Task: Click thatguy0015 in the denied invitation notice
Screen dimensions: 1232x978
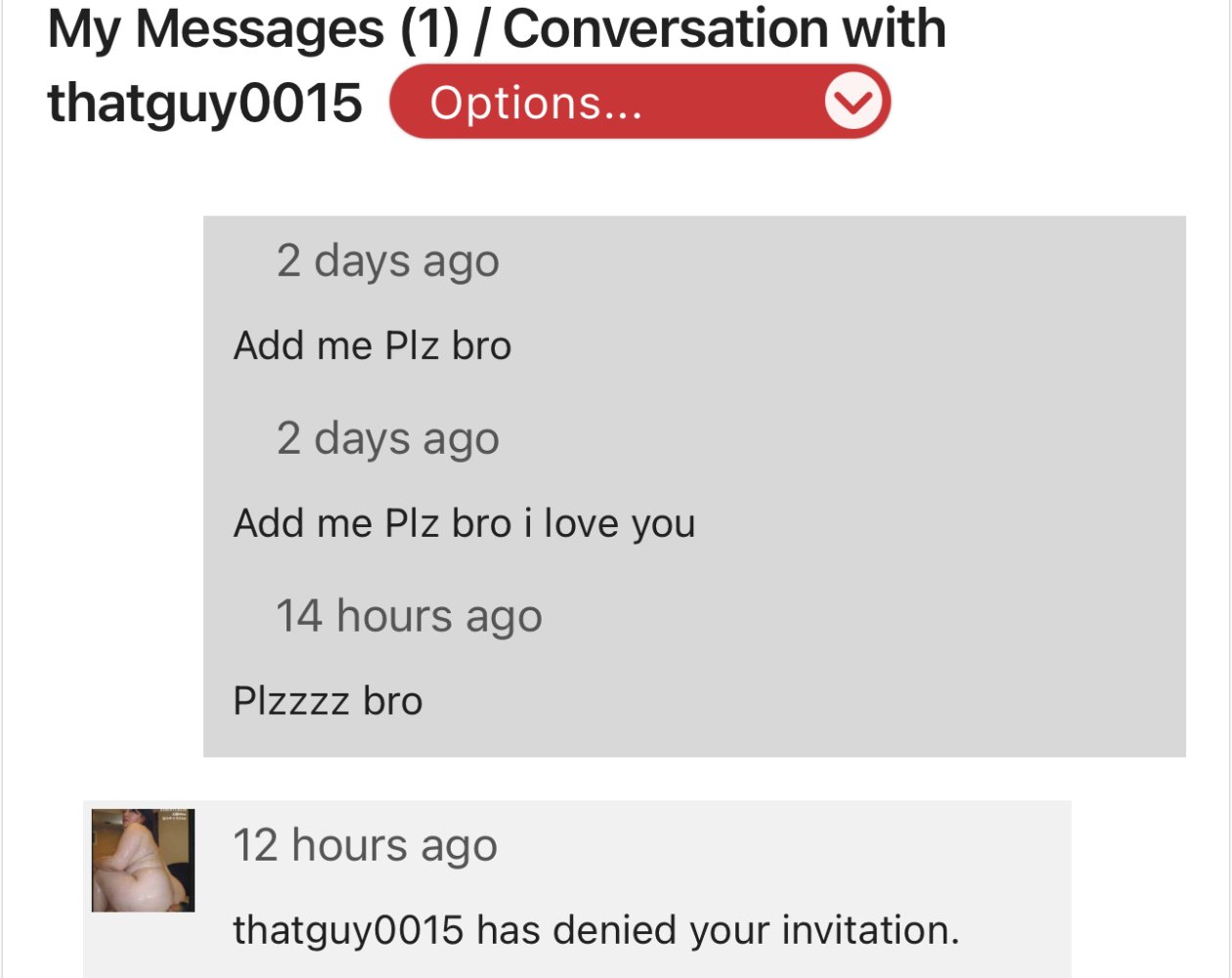Action: (x=348, y=930)
